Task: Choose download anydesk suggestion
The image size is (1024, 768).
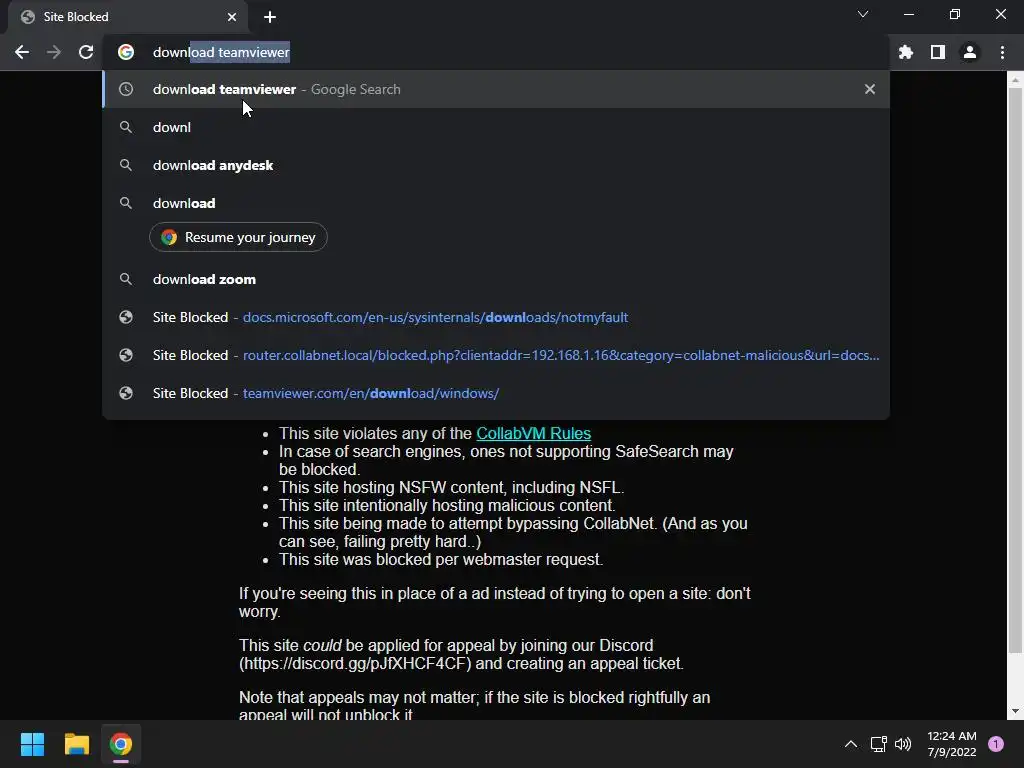Action: (496, 165)
